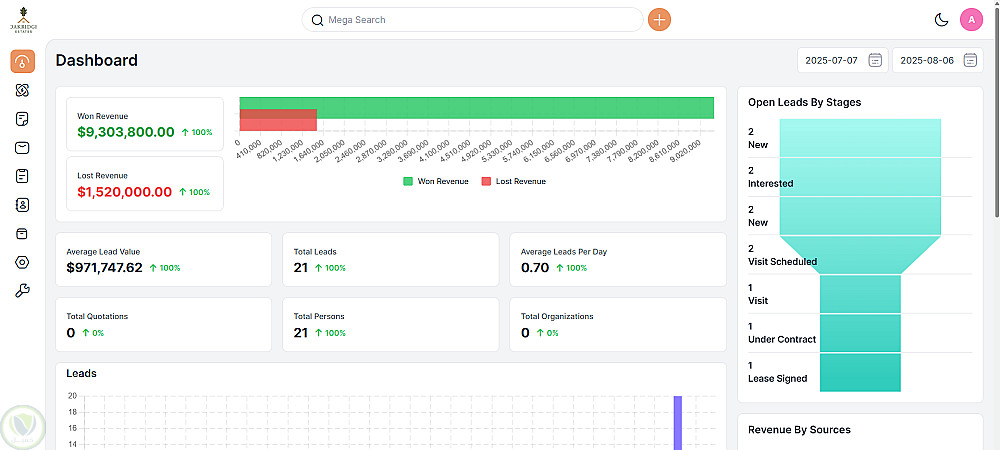Click the page vertical scrollbar

[996, 108]
